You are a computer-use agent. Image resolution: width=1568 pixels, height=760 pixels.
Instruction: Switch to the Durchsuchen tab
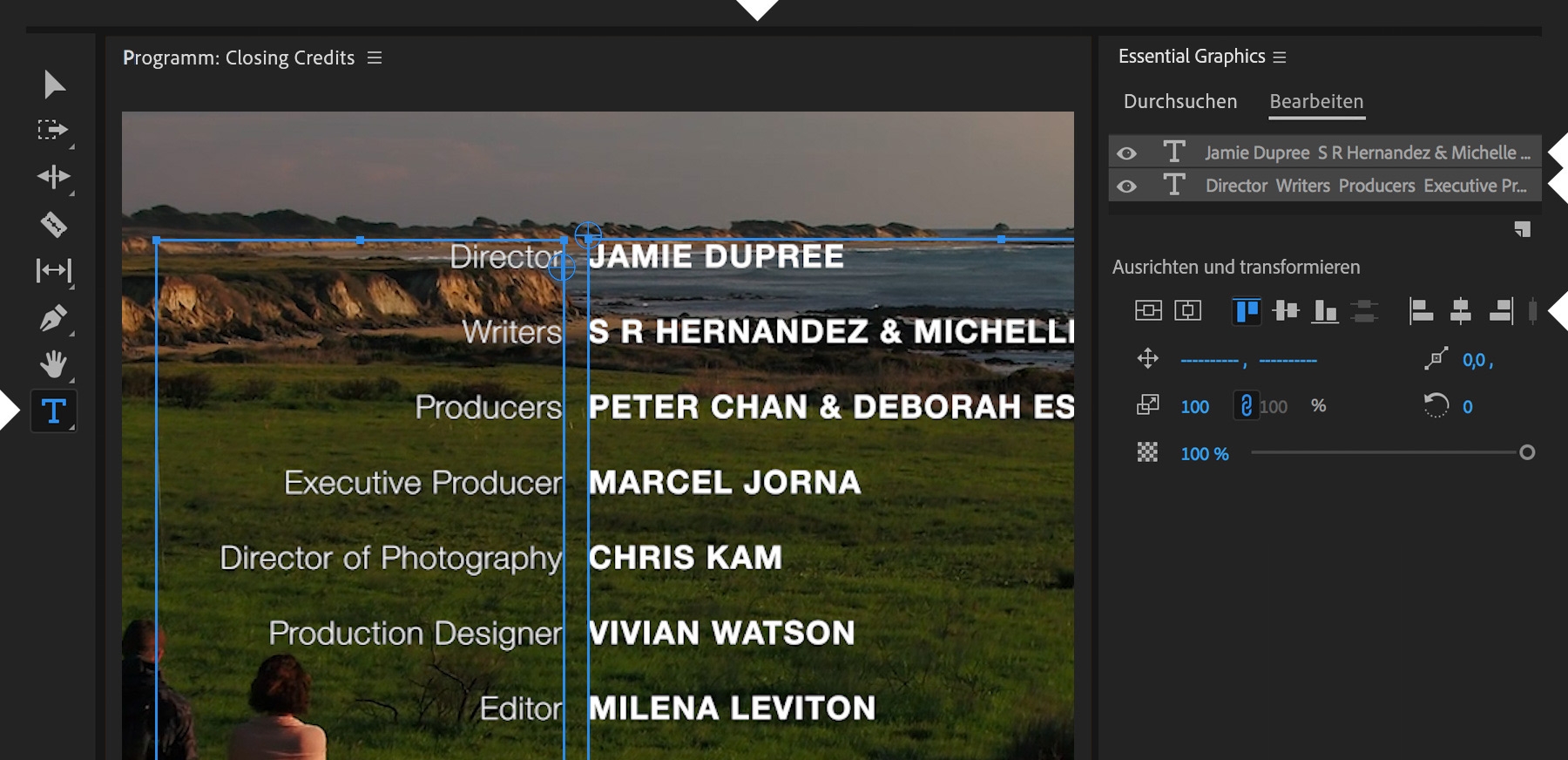pos(1180,102)
